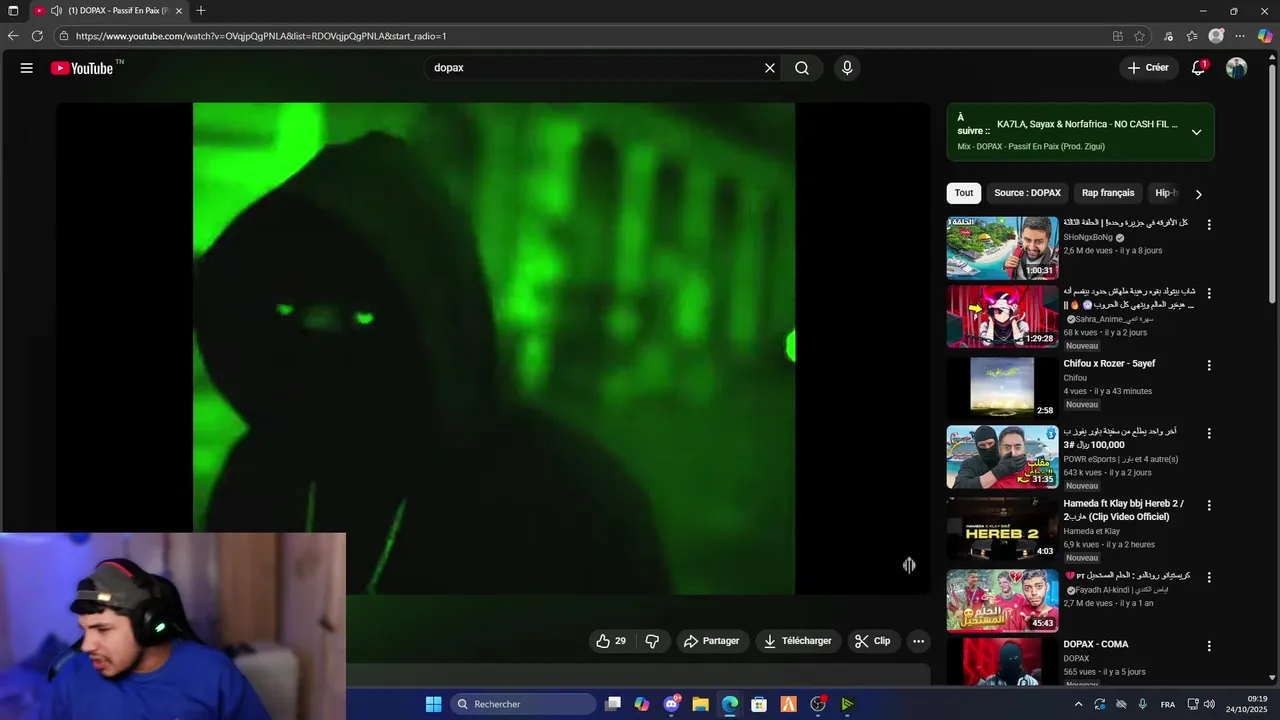Open the YouTube hamburger guide menu
This screenshot has width=1280, height=720.
pyautogui.click(x=27, y=68)
